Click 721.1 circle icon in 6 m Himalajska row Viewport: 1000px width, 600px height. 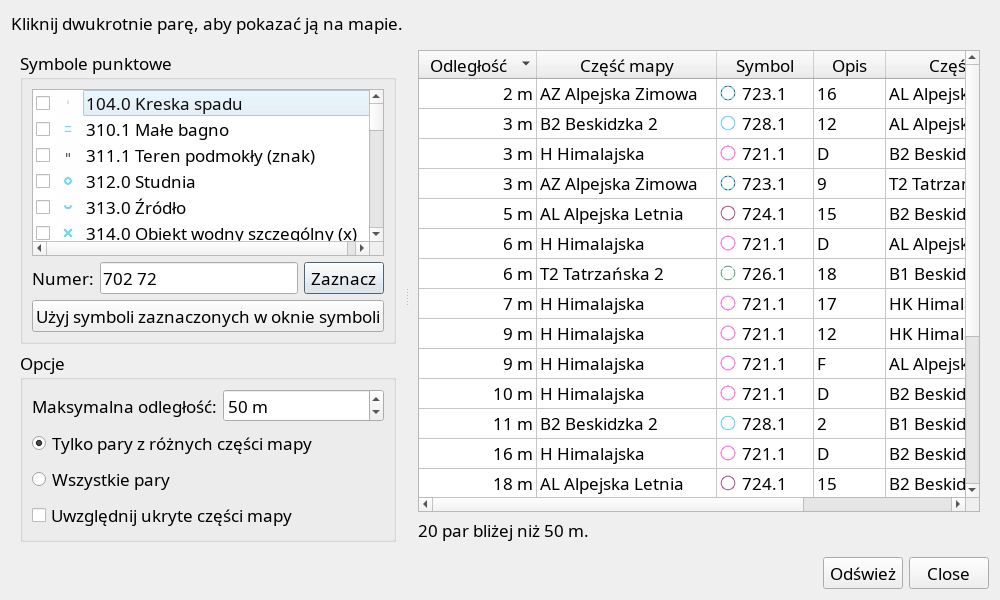pos(728,244)
